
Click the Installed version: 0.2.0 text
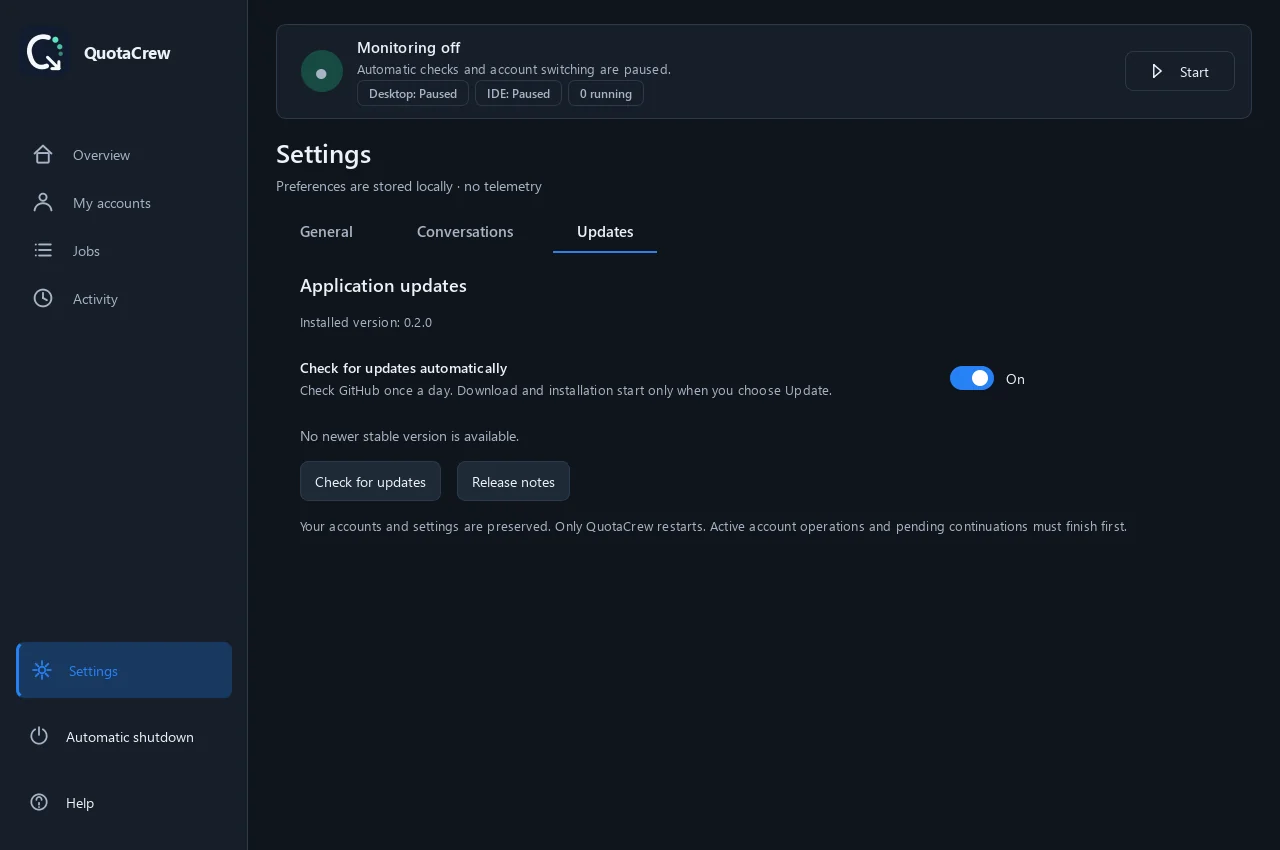pyautogui.click(x=366, y=322)
